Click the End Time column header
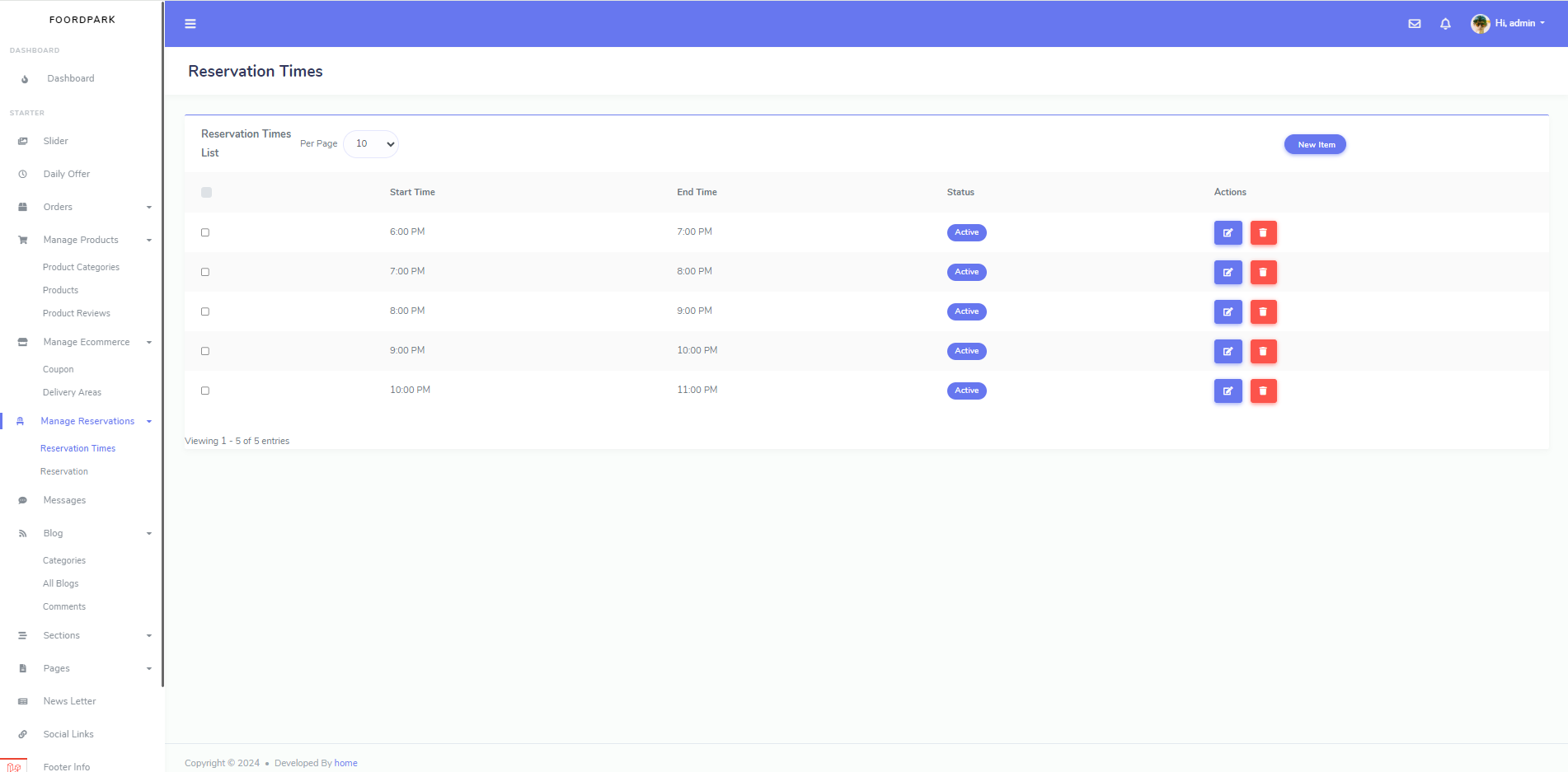 697,192
